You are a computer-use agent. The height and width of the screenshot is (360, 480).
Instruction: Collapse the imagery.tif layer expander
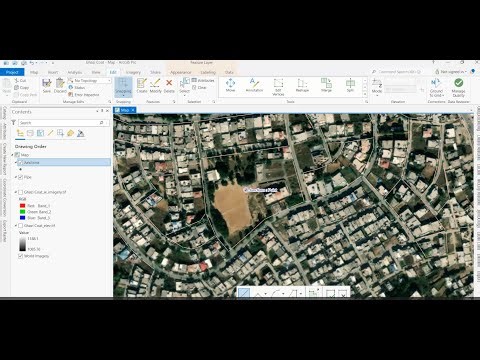15,192
